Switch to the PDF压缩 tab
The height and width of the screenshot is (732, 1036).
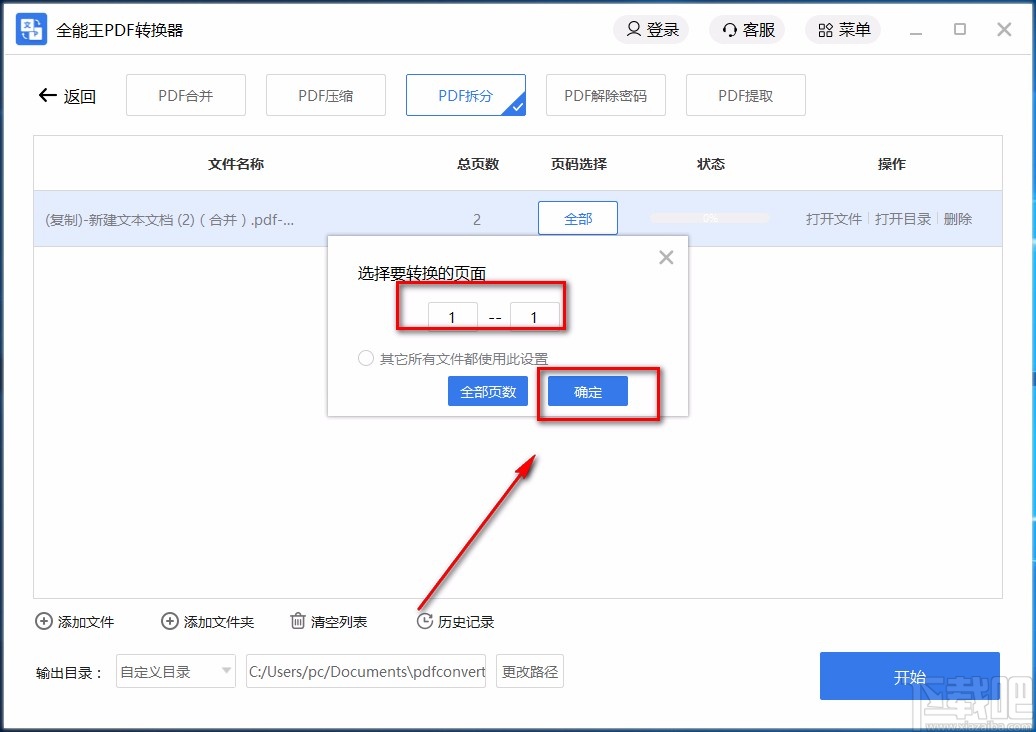[x=325, y=95]
